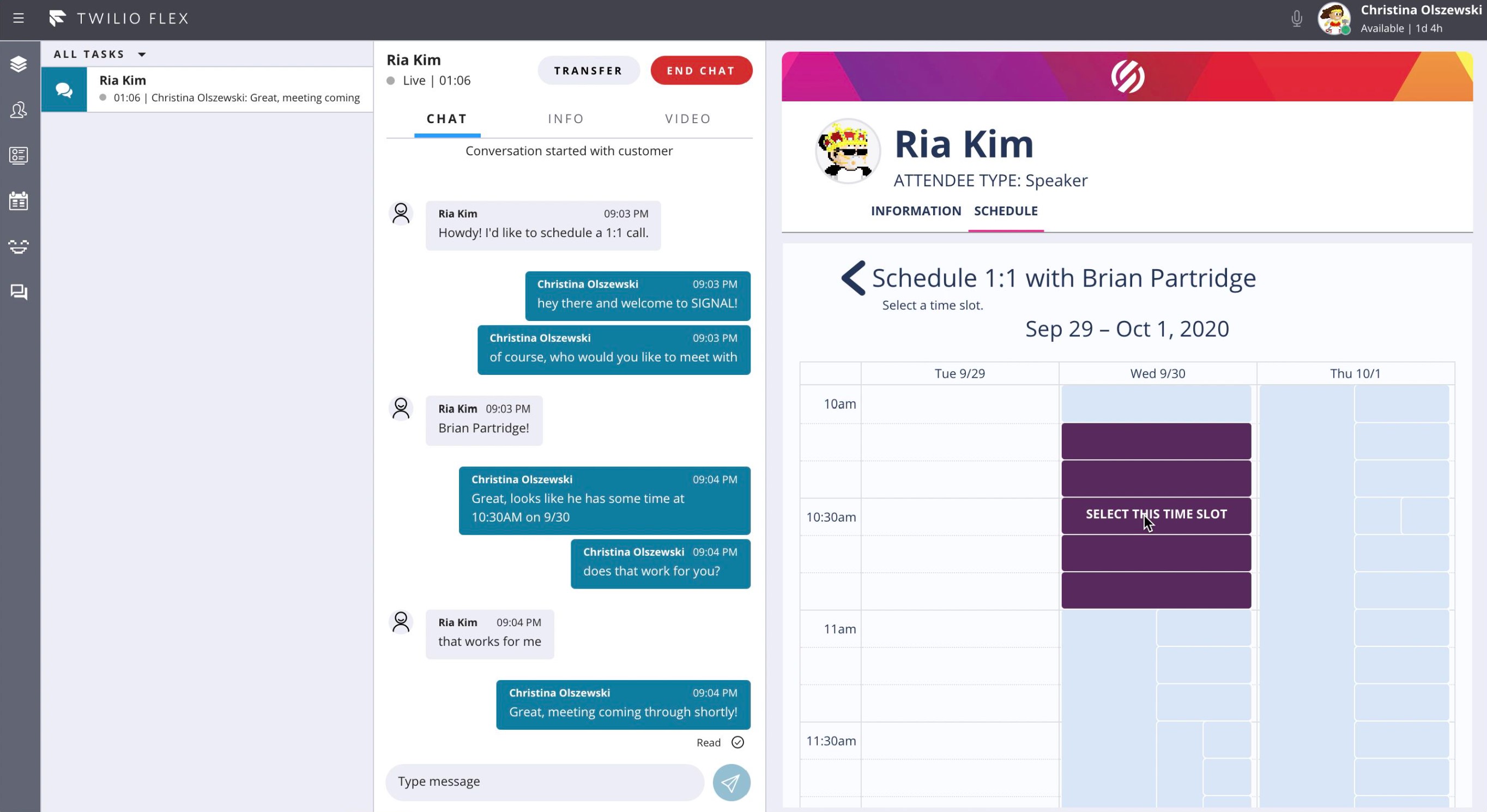This screenshot has width=1487, height=812.
Task: Click the SCHEDULE tab for Ria Kim
Action: [x=1006, y=210]
